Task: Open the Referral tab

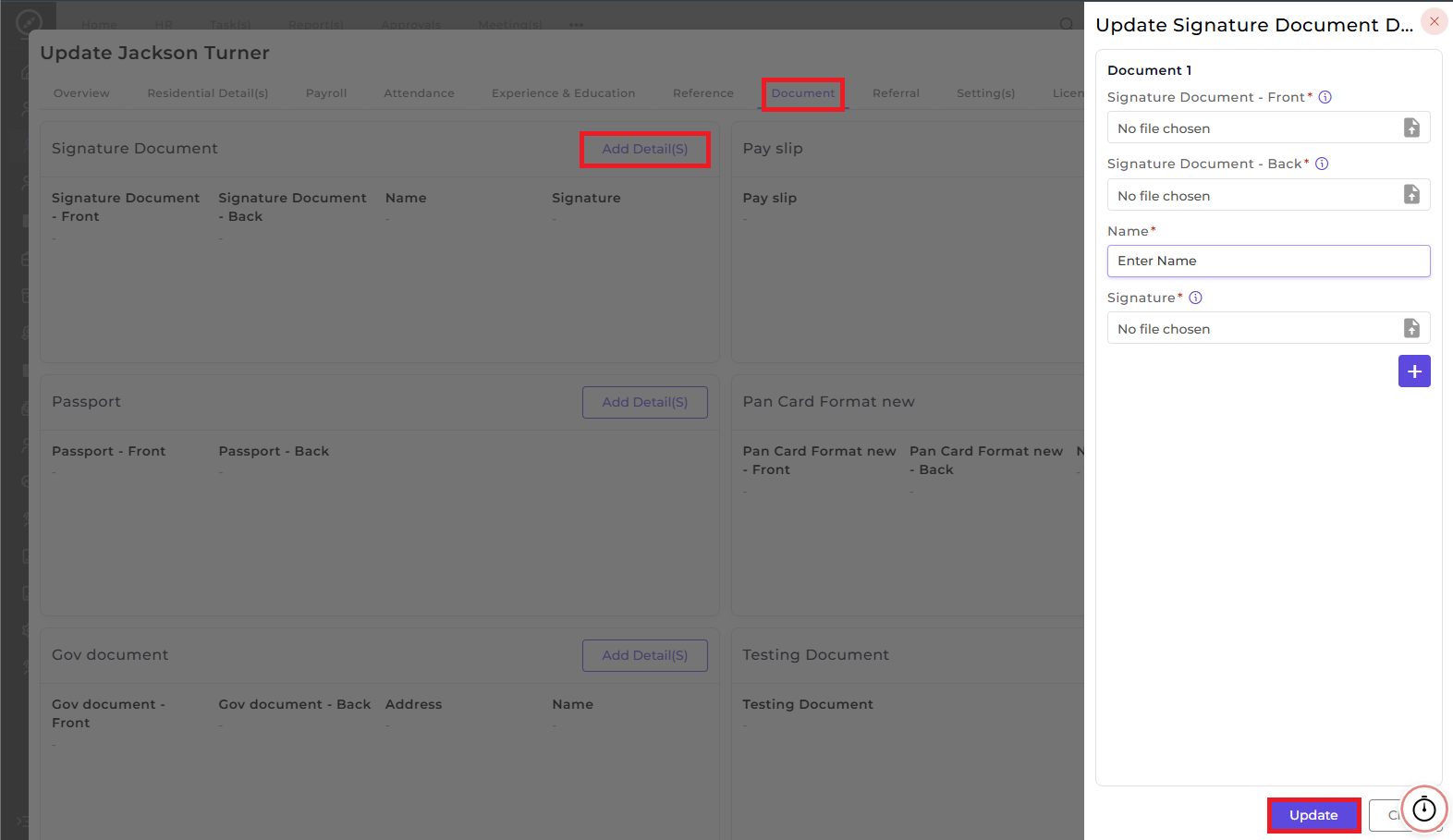Action: 896,93
